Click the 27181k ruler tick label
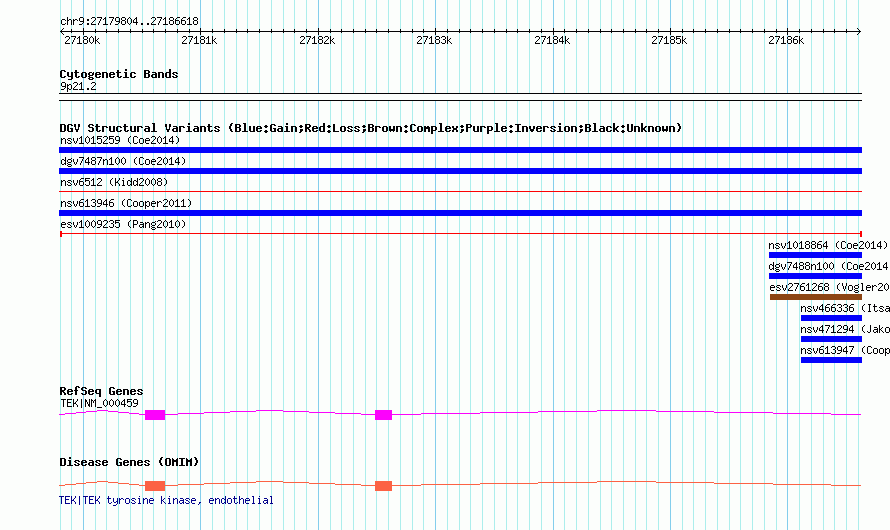Image resolution: width=890 pixels, height=530 pixels. pyautogui.click(x=199, y=40)
